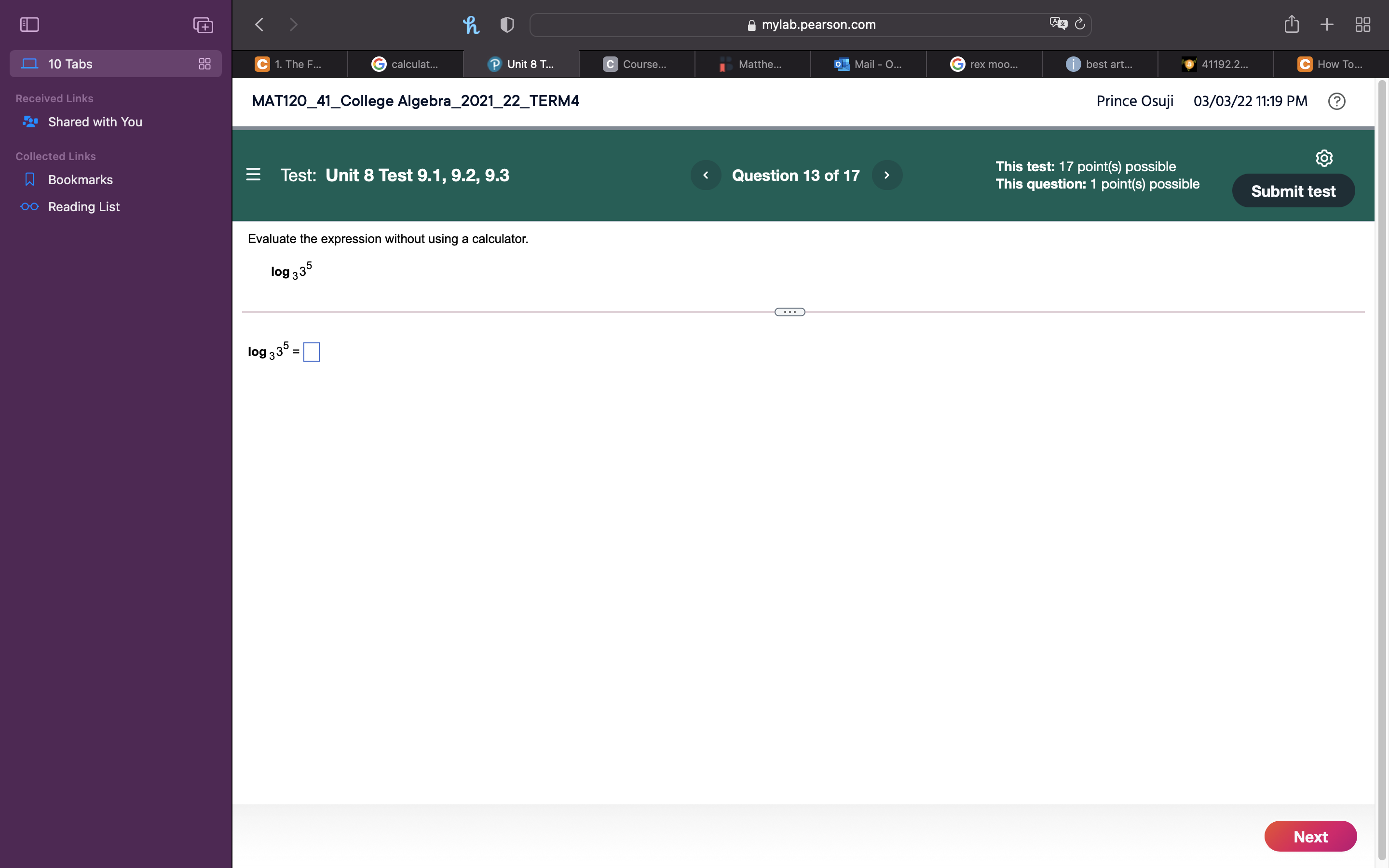The image size is (1389, 868).
Task: Click the Submit test button
Action: (1293, 190)
